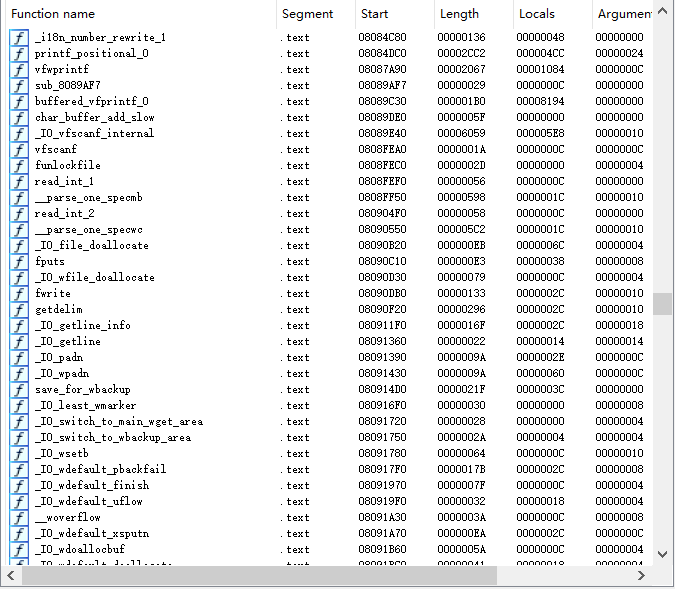Click the function icon beside vfwprintf

(19, 69)
